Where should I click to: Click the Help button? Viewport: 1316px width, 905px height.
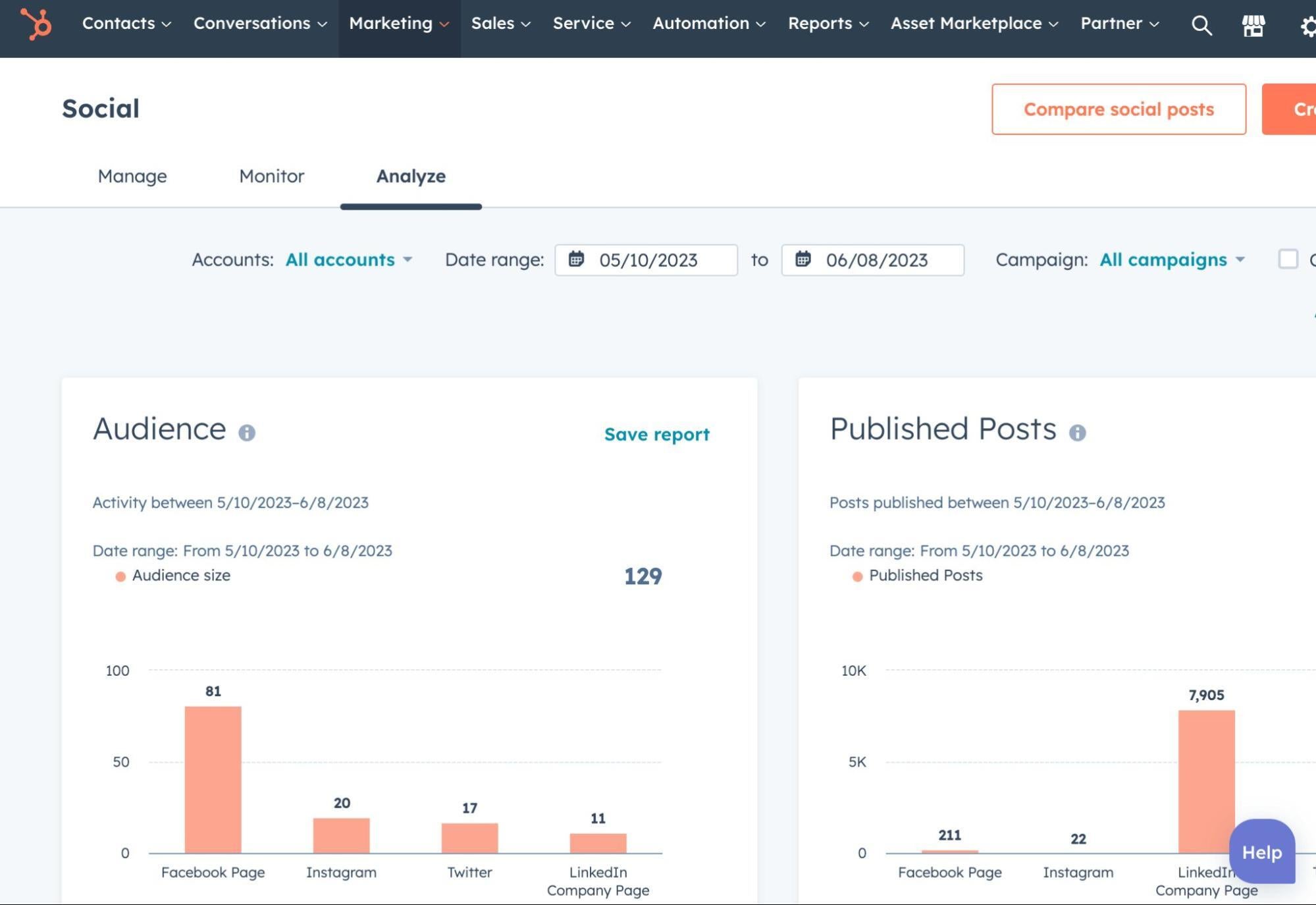(x=1262, y=851)
